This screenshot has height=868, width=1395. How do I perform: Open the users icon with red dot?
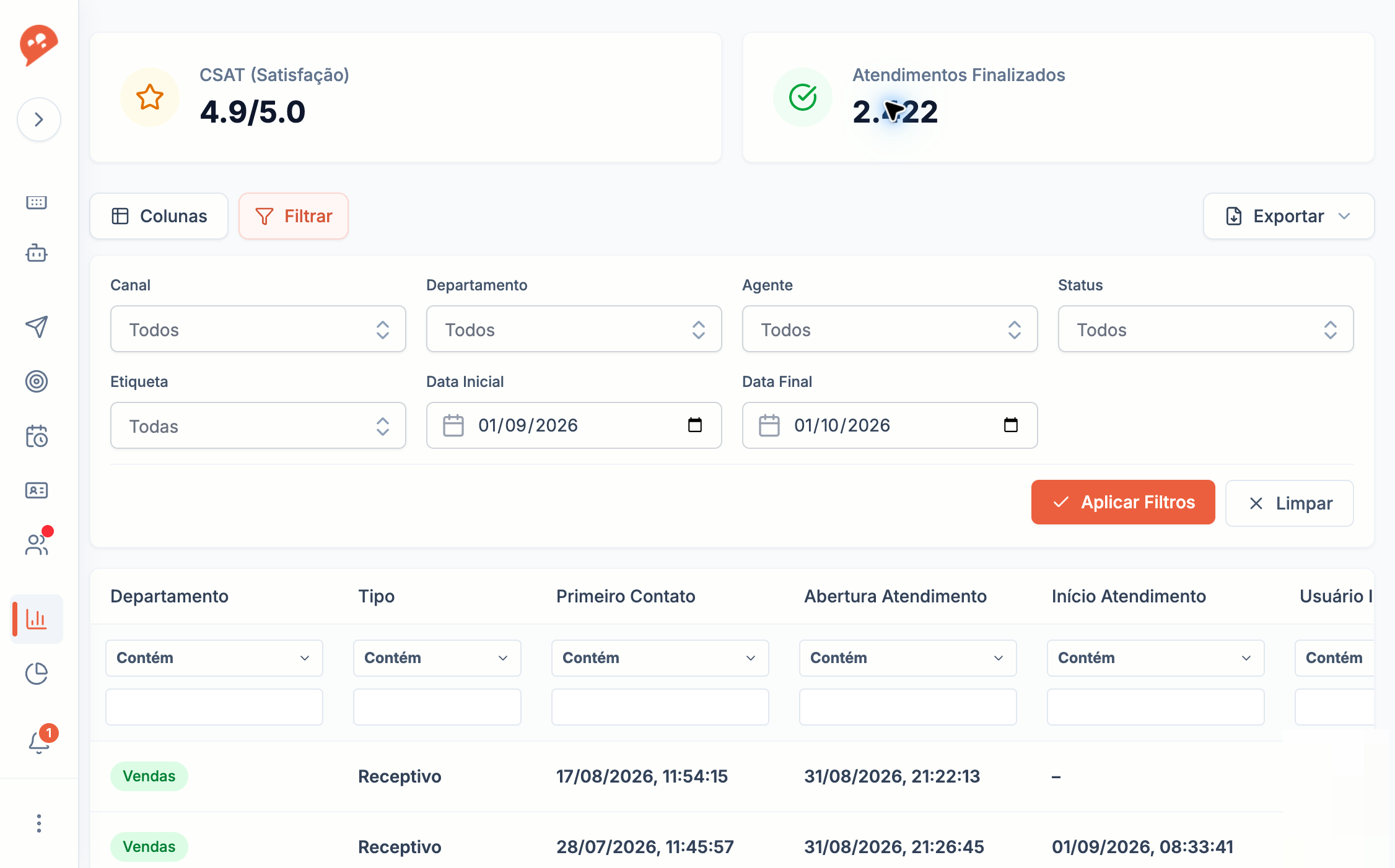tap(37, 544)
